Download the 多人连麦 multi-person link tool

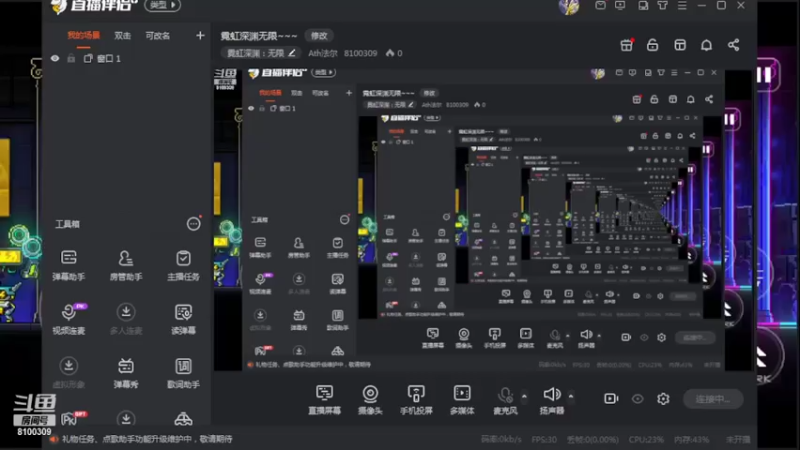pos(126,319)
